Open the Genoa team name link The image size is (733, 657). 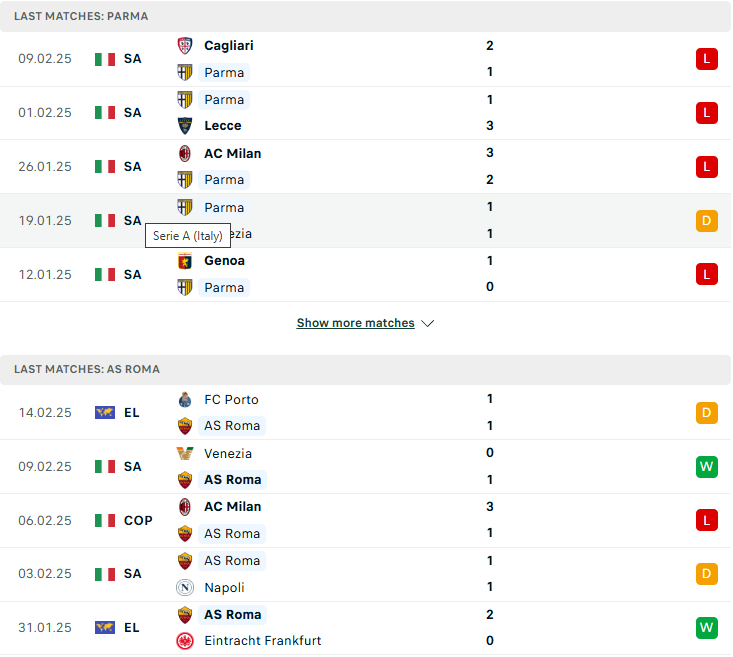224,261
